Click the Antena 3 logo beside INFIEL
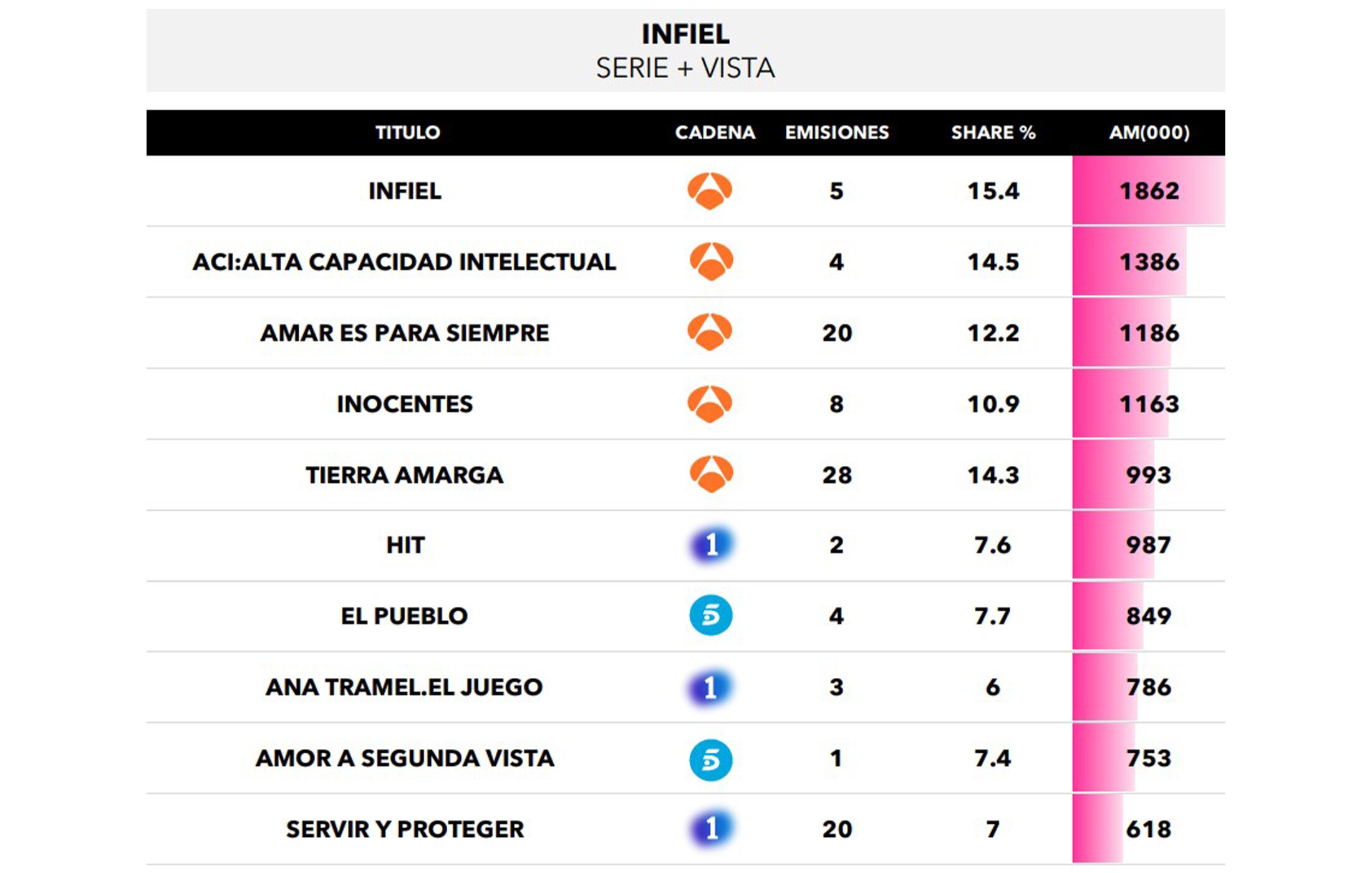1372x873 pixels. pyautogui.click(x=710, y=191)
